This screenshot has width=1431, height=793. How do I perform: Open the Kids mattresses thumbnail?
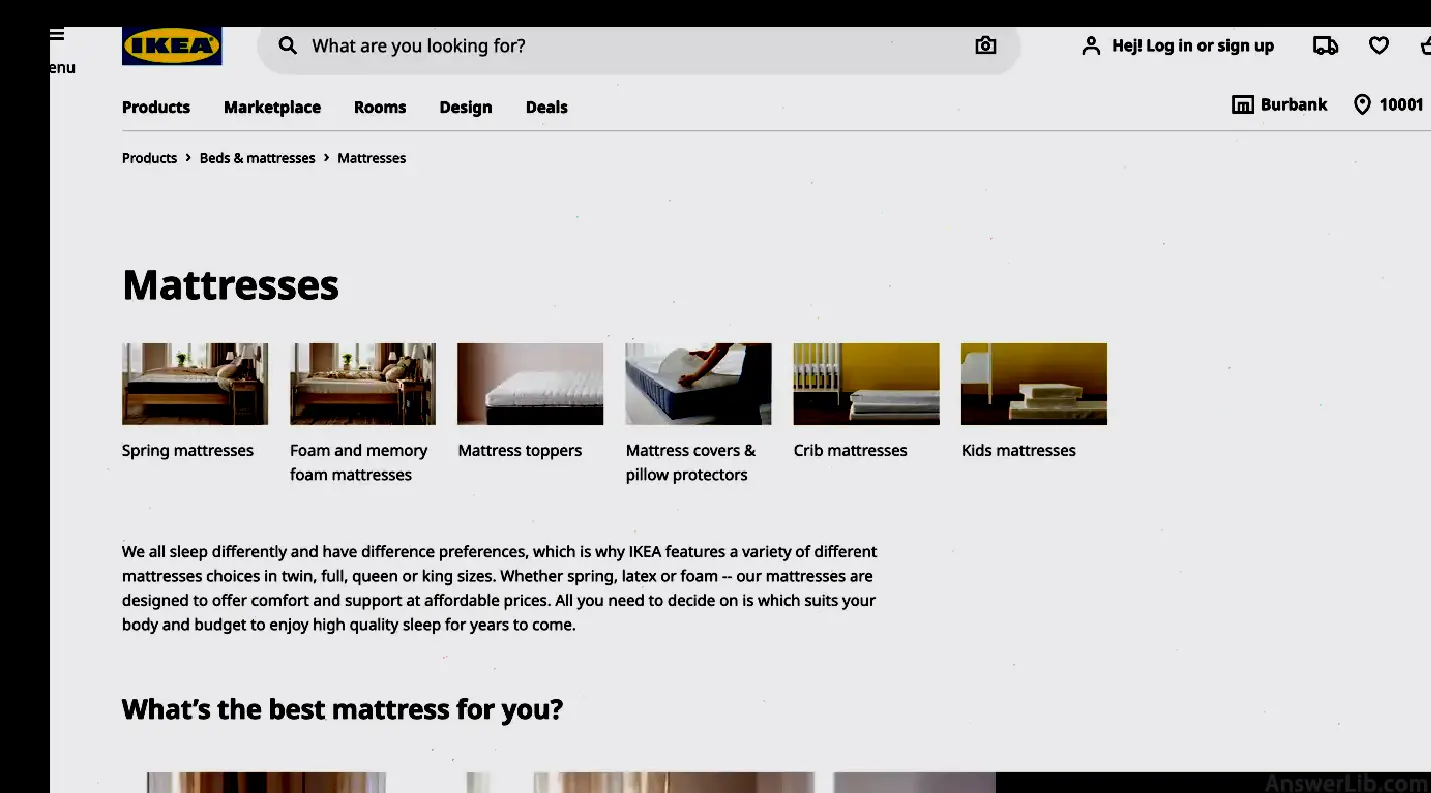1034,384
